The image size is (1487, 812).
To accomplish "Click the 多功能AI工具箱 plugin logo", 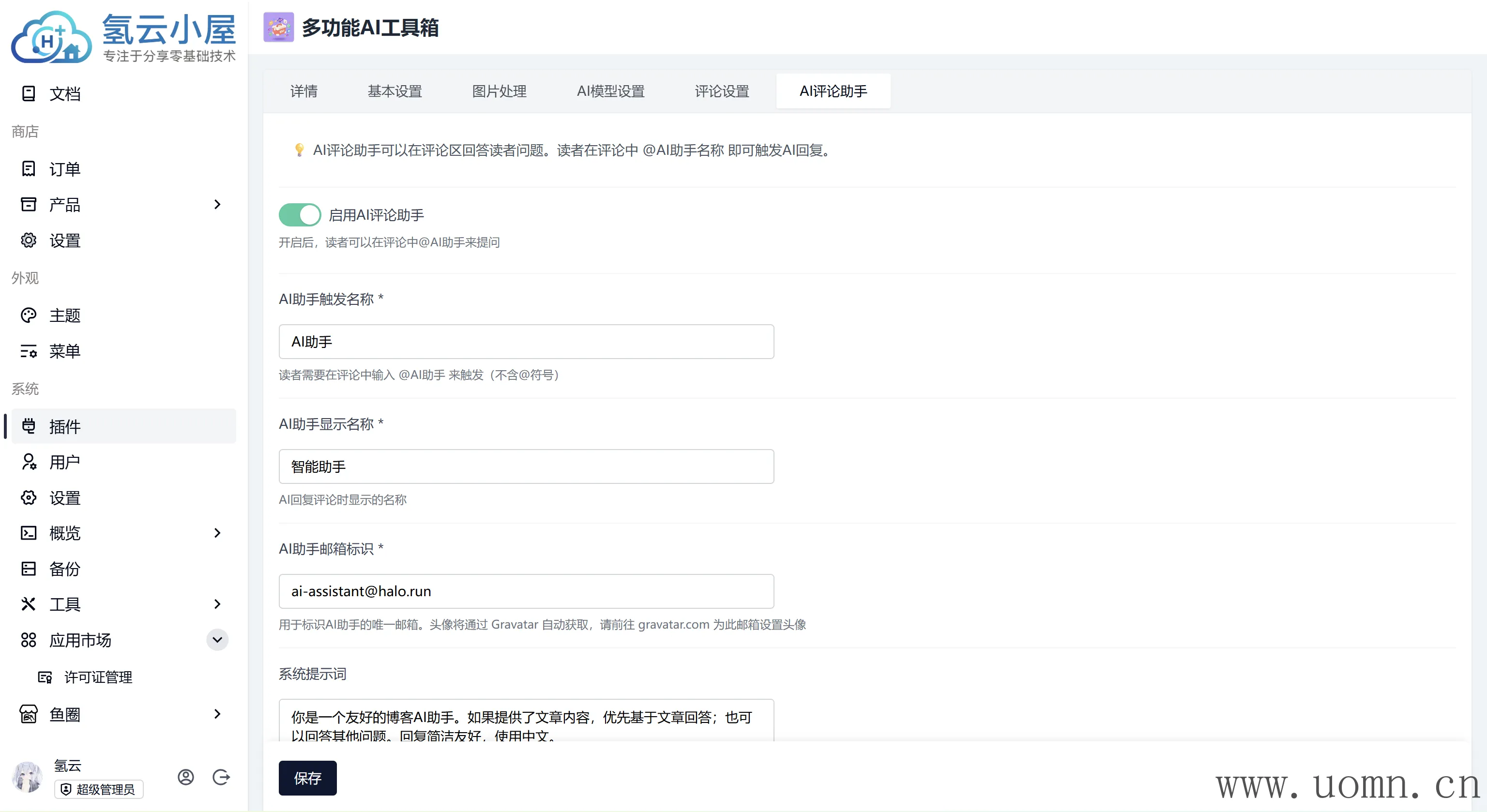I will (x=278, y=27).
